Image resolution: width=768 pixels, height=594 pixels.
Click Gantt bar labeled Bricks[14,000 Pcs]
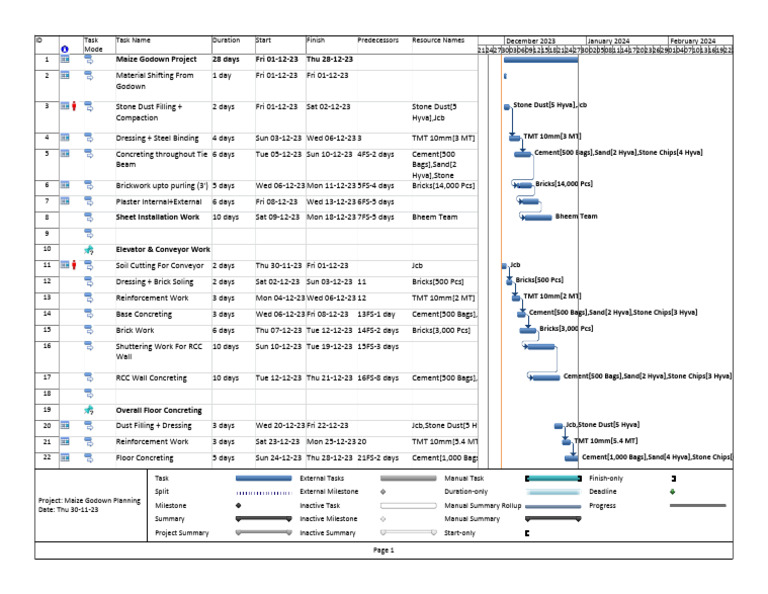[x=523, y=185]
